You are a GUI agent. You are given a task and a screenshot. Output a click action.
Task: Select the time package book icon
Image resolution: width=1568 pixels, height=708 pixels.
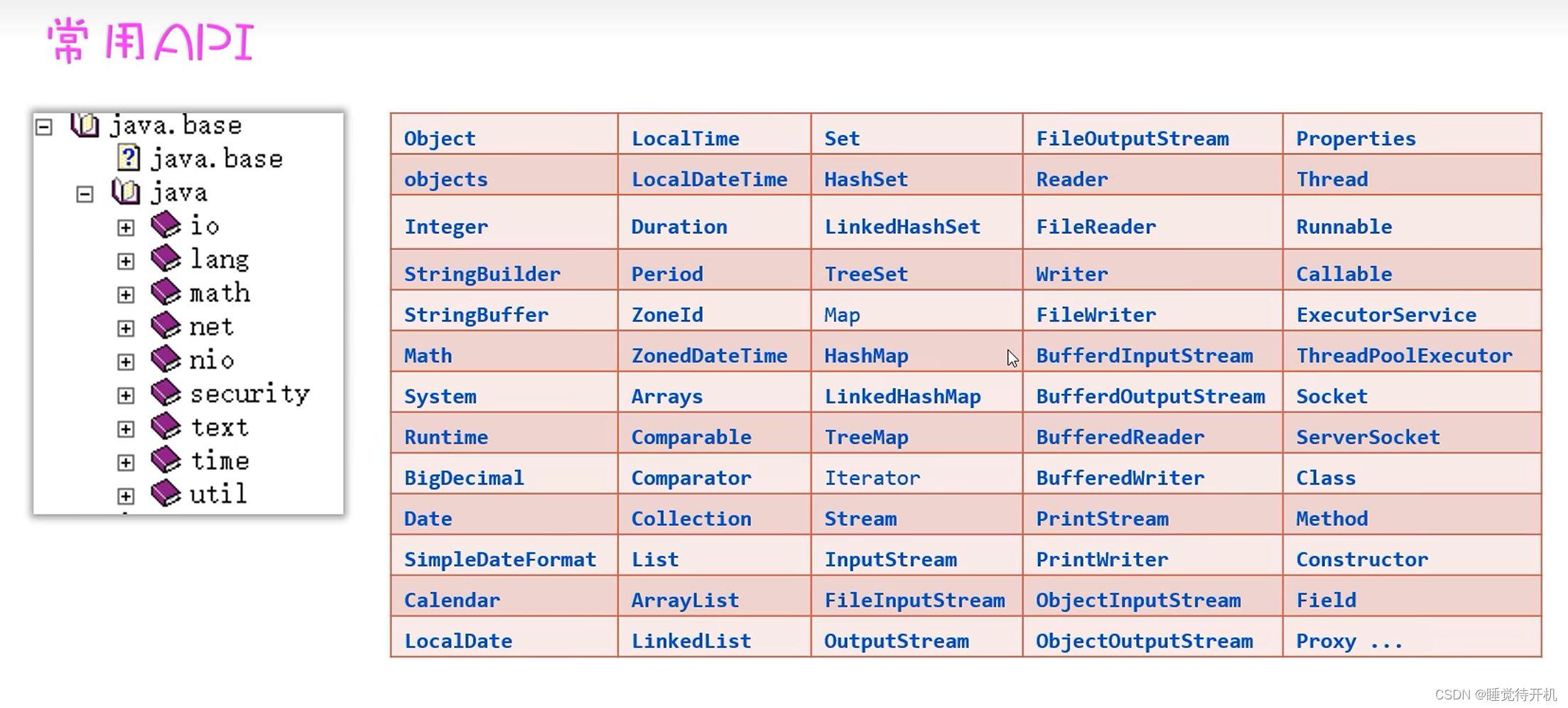tap(164, 459)
